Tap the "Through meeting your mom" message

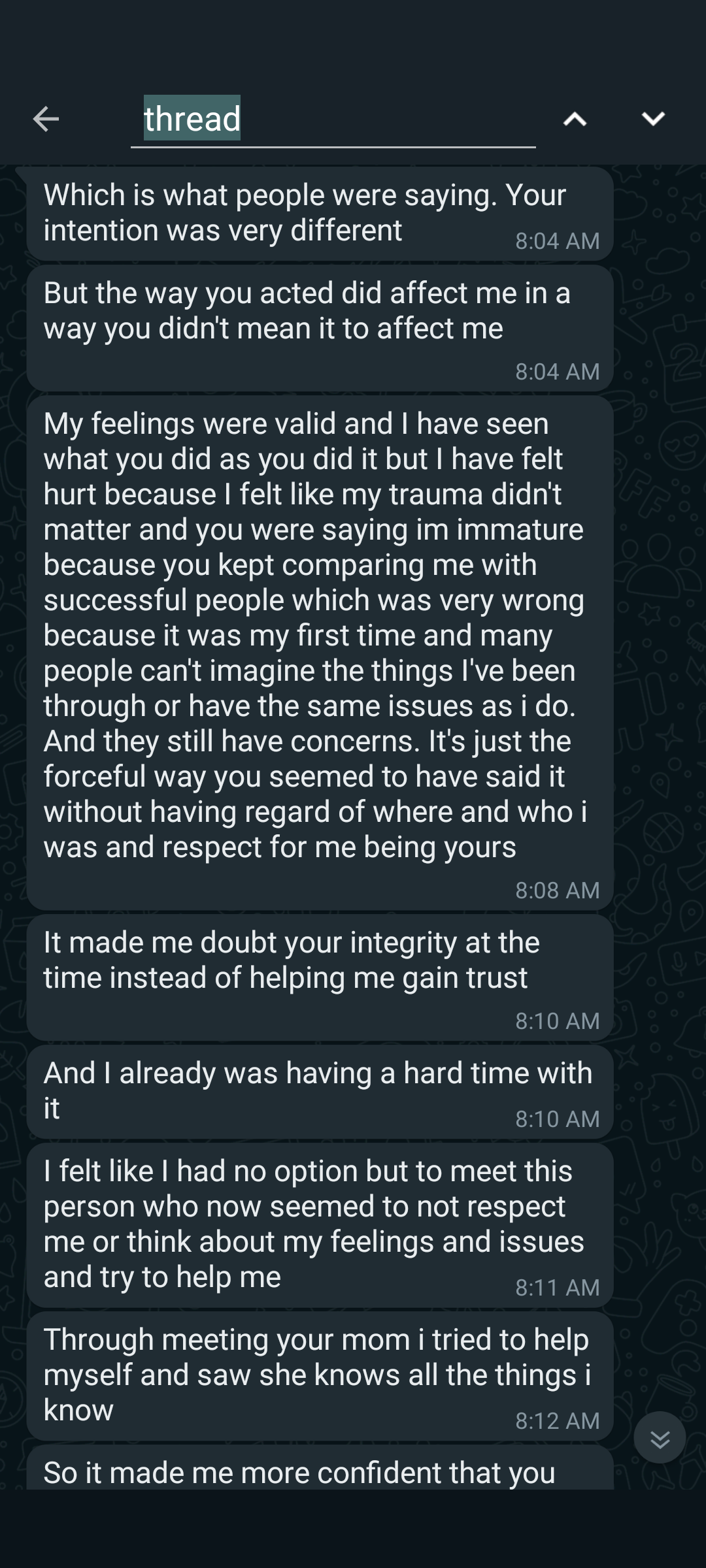point(316,1375)
